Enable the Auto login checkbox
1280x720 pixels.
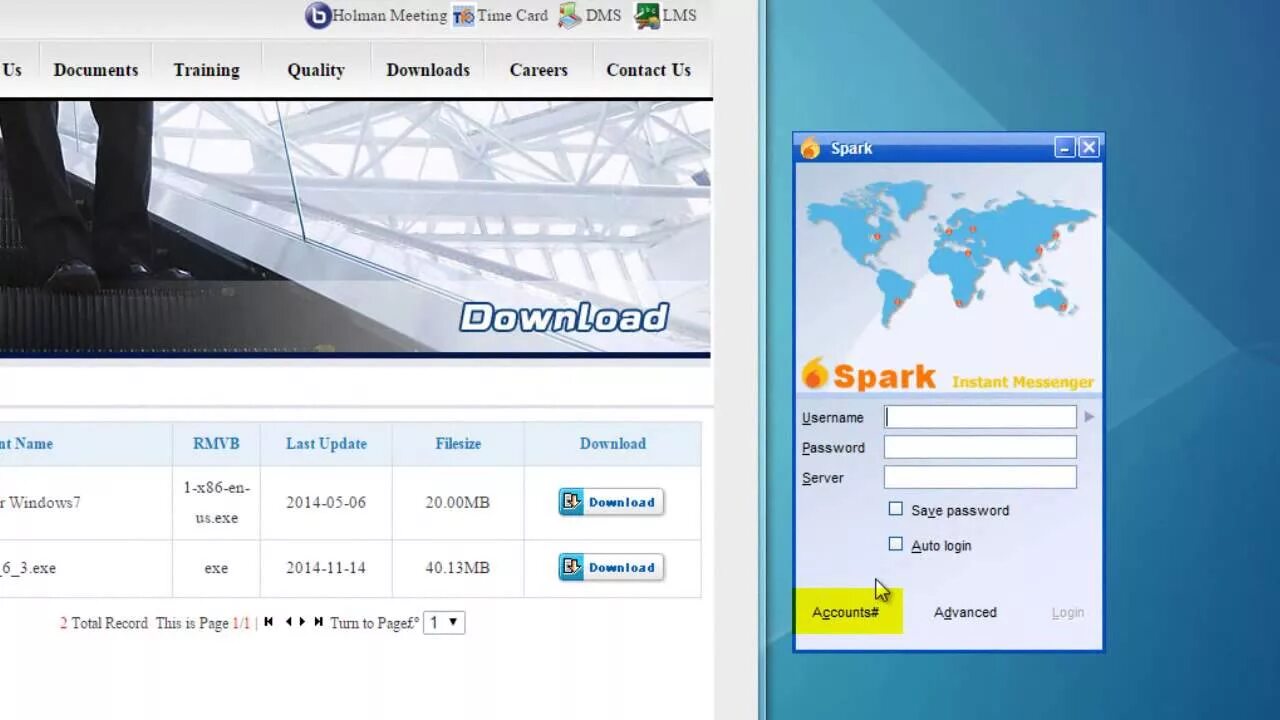point(895,544)
